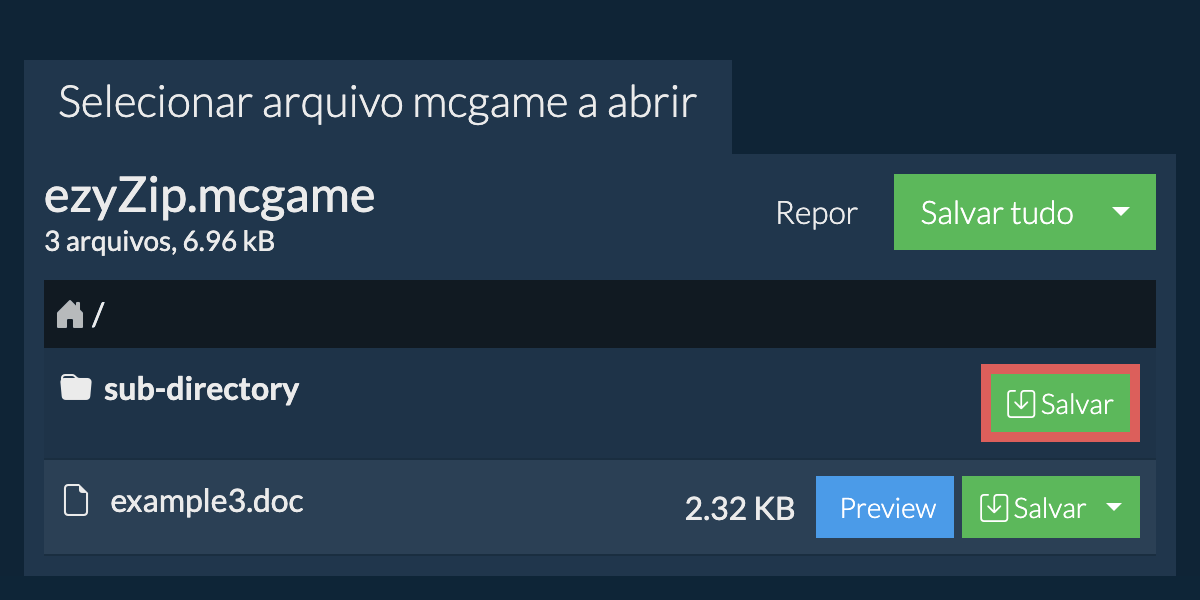1200x600 pixels.
Task: Click the example3.doc file name
Action: (207, 500)
